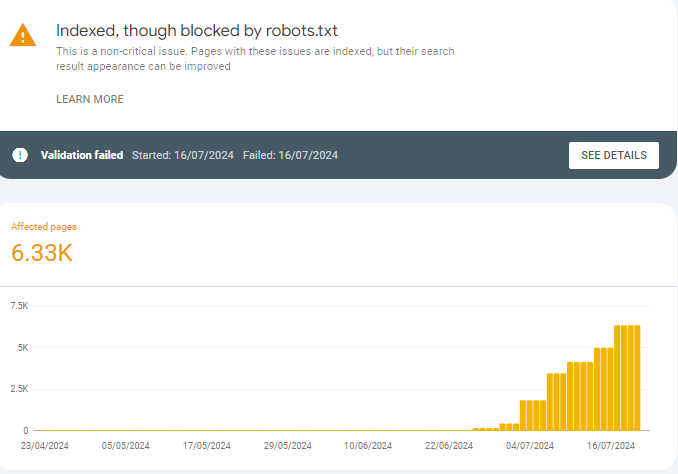Click the orange warning triangle icon
This screenshot has width=678, height=474.
point(23,35)
